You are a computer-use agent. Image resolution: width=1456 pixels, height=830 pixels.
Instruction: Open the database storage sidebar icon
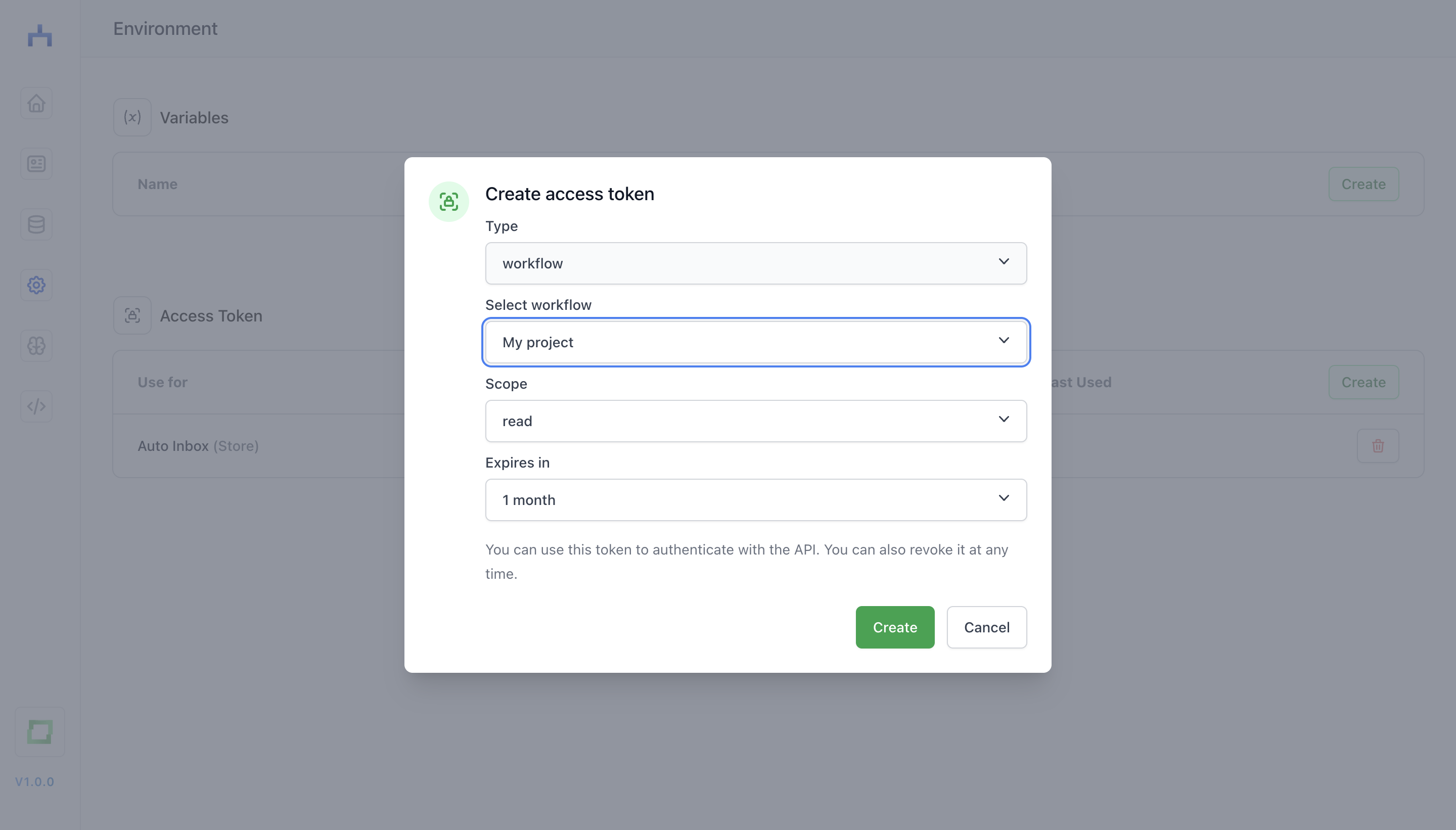36,224
